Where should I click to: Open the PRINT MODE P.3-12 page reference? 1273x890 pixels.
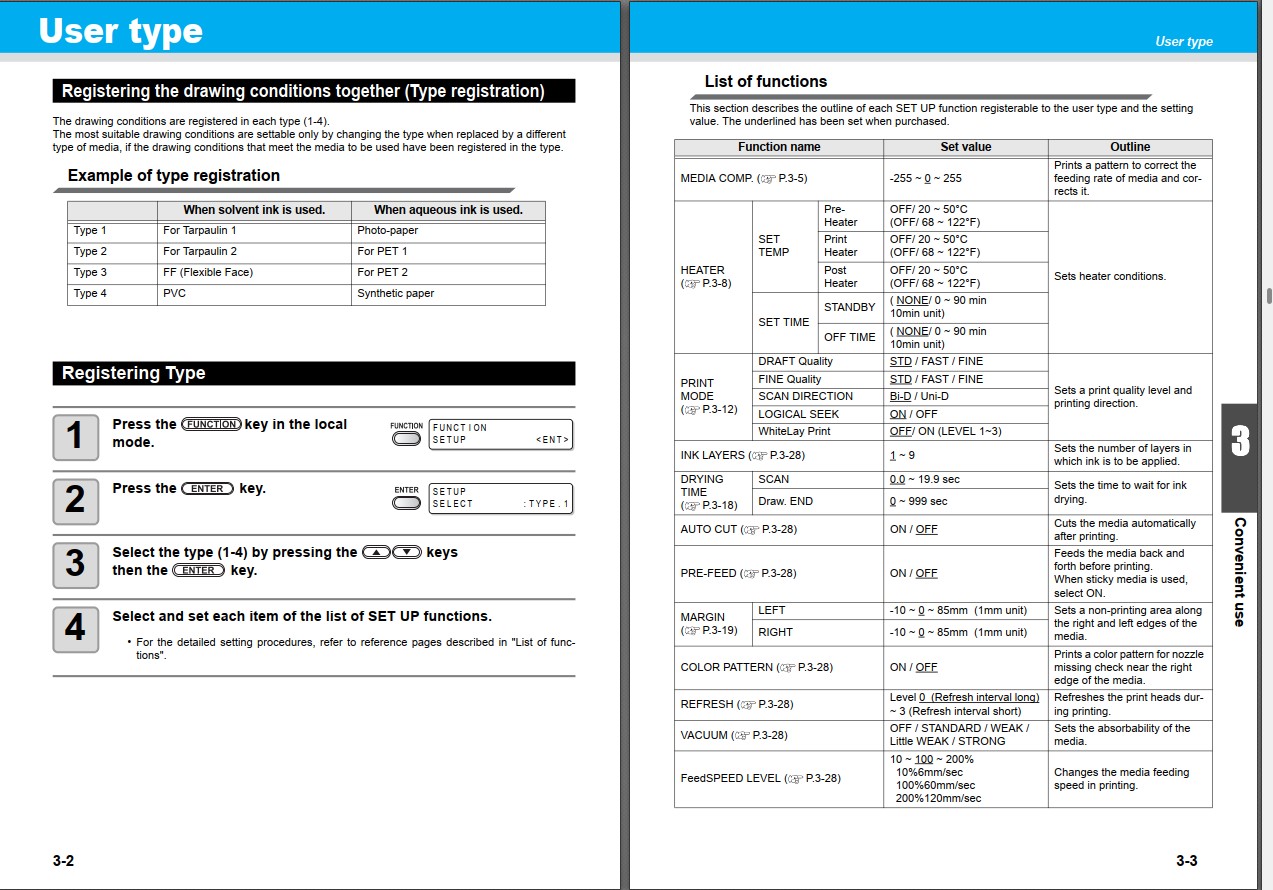pyautogui.click(x=708, y=409)
